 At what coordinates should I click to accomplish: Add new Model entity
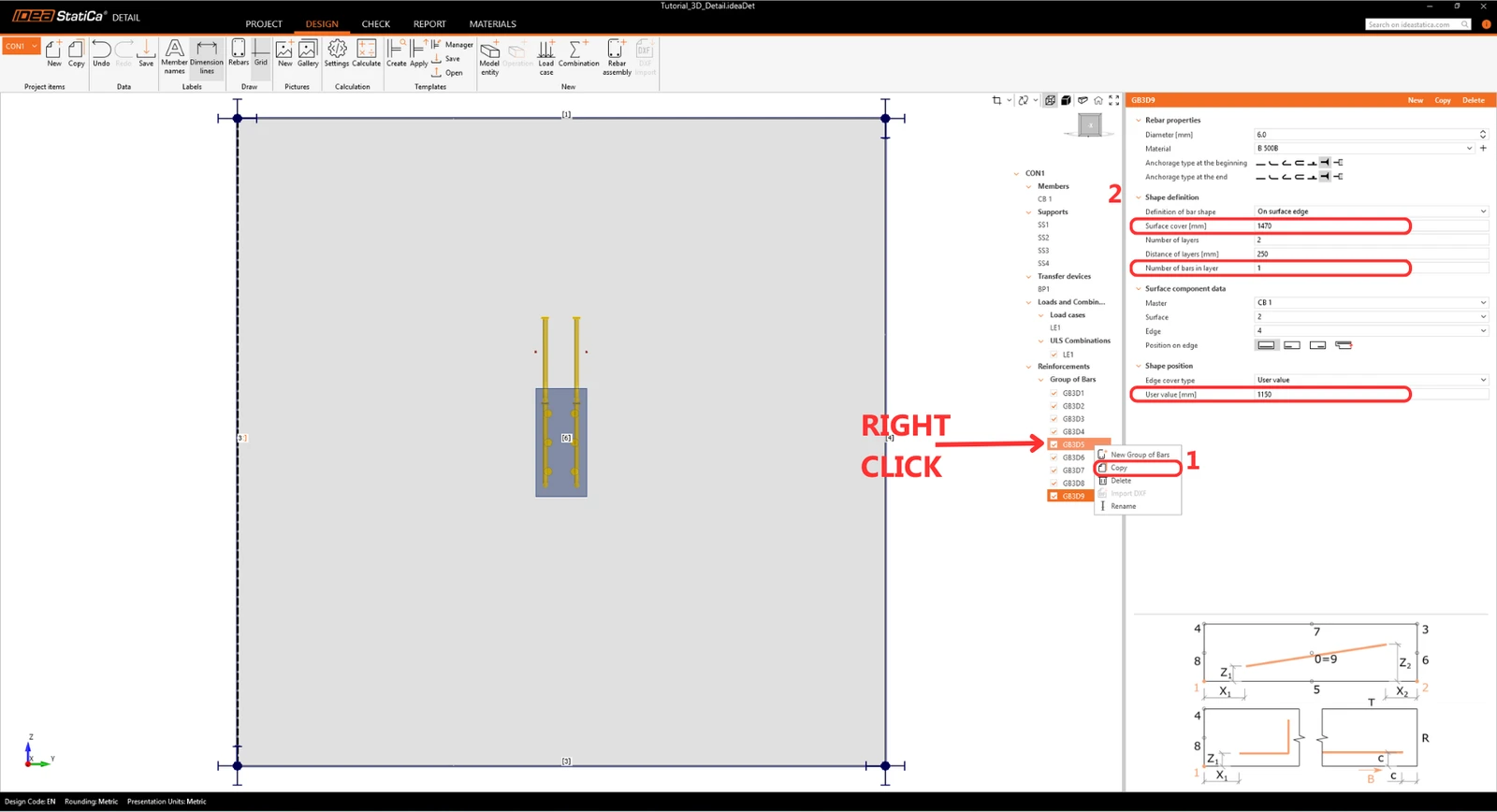coord(489,57)
